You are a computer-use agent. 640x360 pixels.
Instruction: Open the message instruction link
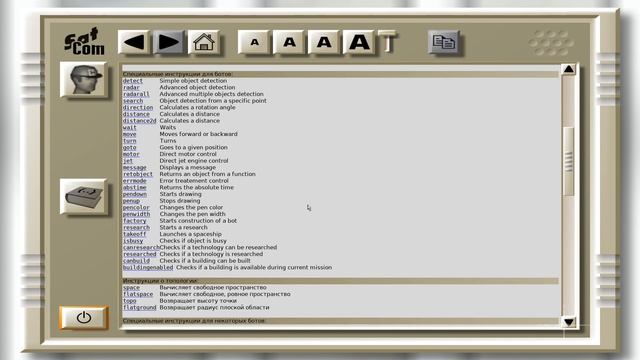(x=135, y=167)
